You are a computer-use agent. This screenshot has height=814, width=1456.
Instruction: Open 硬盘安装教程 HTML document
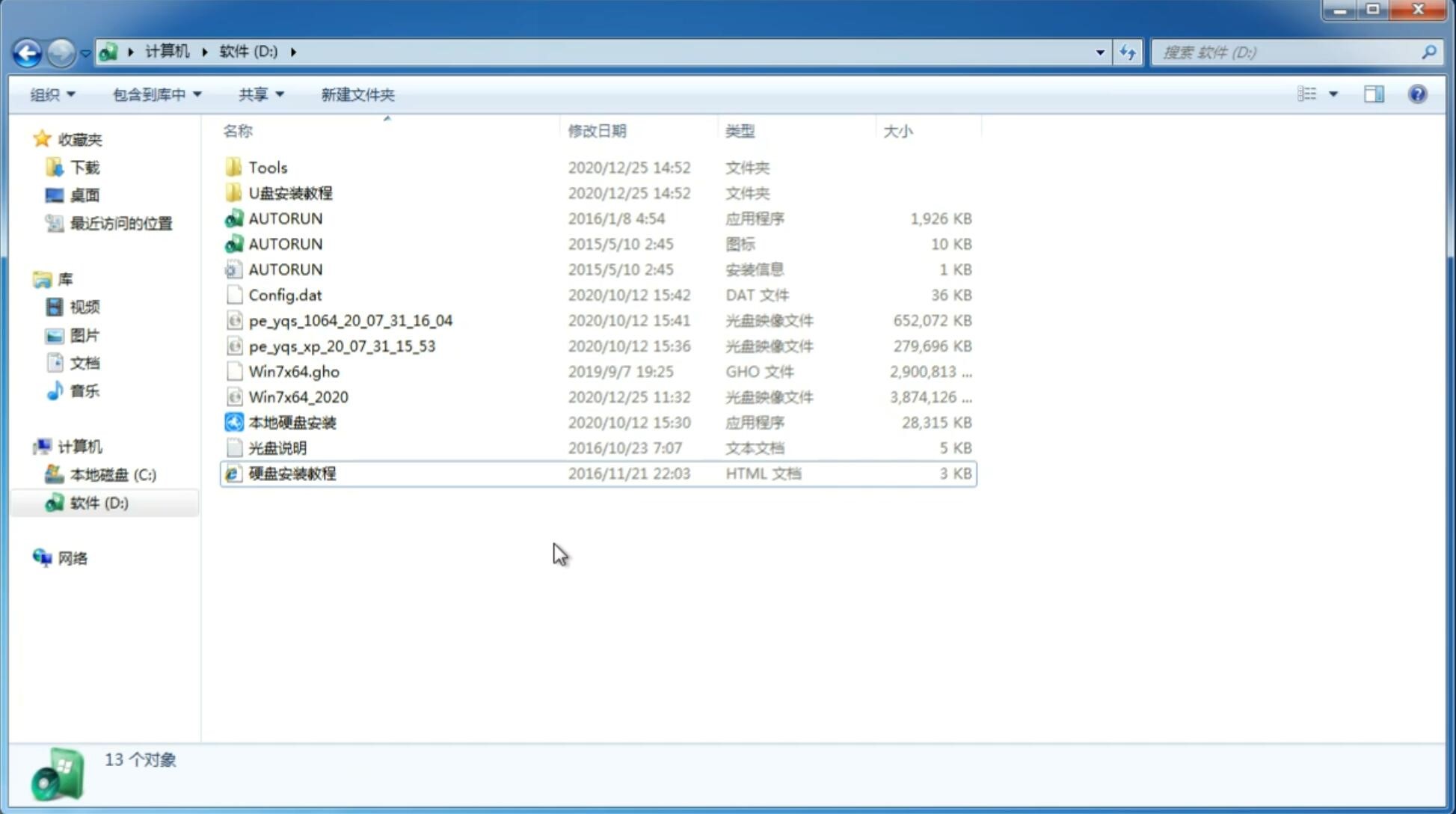click(290, 473)
